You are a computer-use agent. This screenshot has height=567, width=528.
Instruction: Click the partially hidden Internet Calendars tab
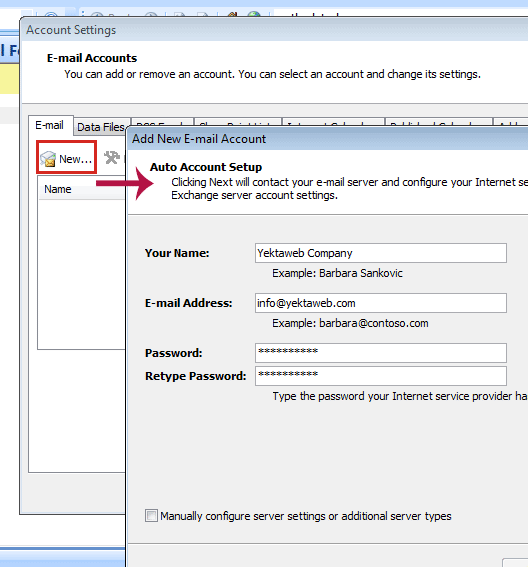pyautogui.click(x=333, y=122)
